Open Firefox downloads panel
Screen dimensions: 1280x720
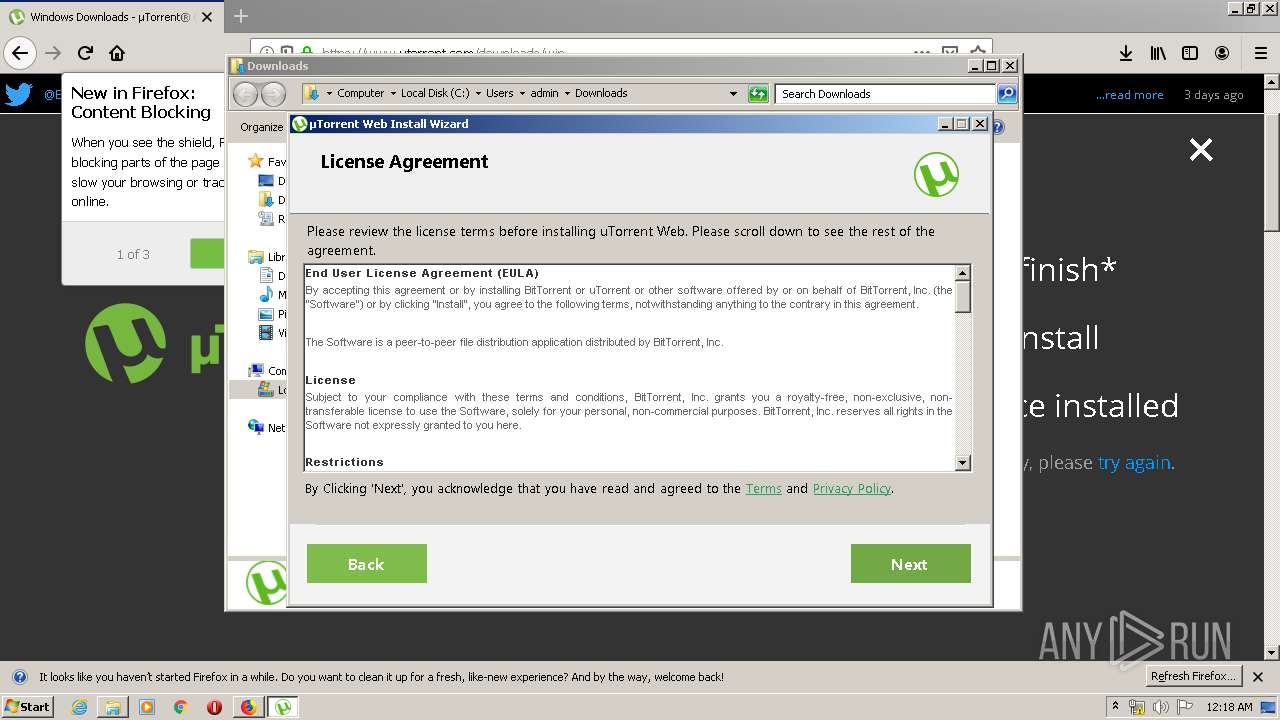1126,53
